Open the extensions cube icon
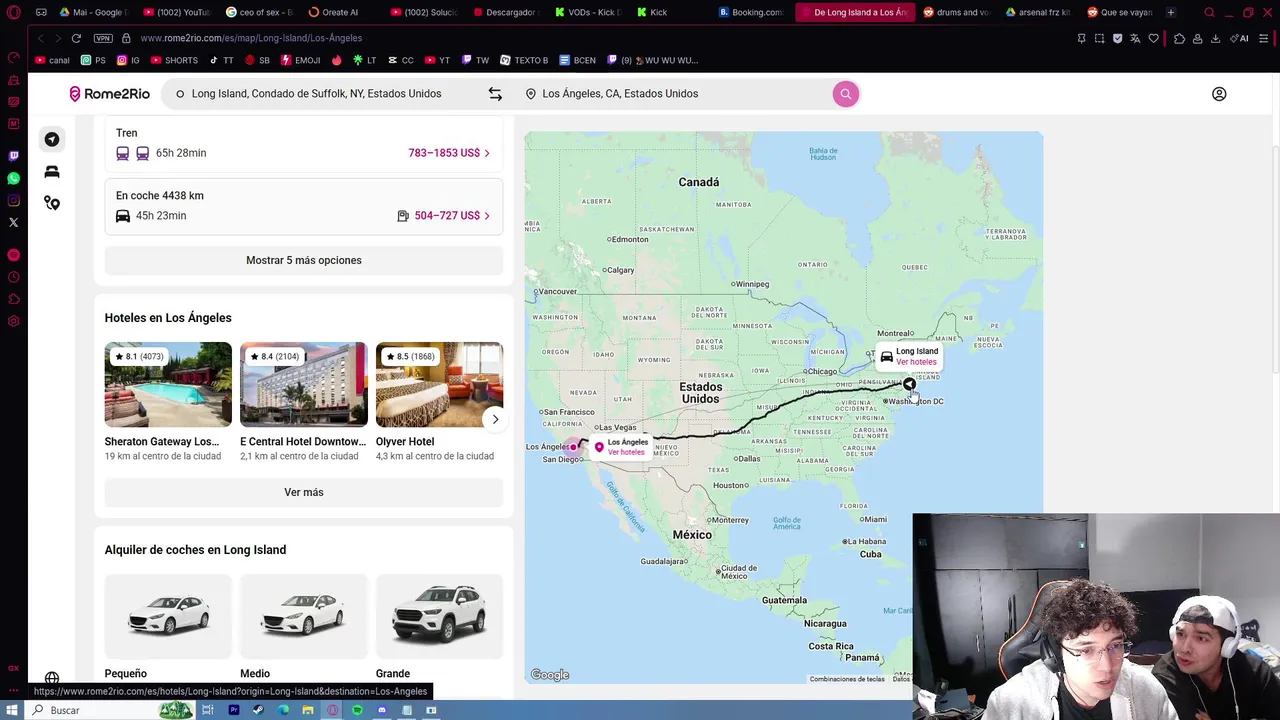 (1179, 38)
